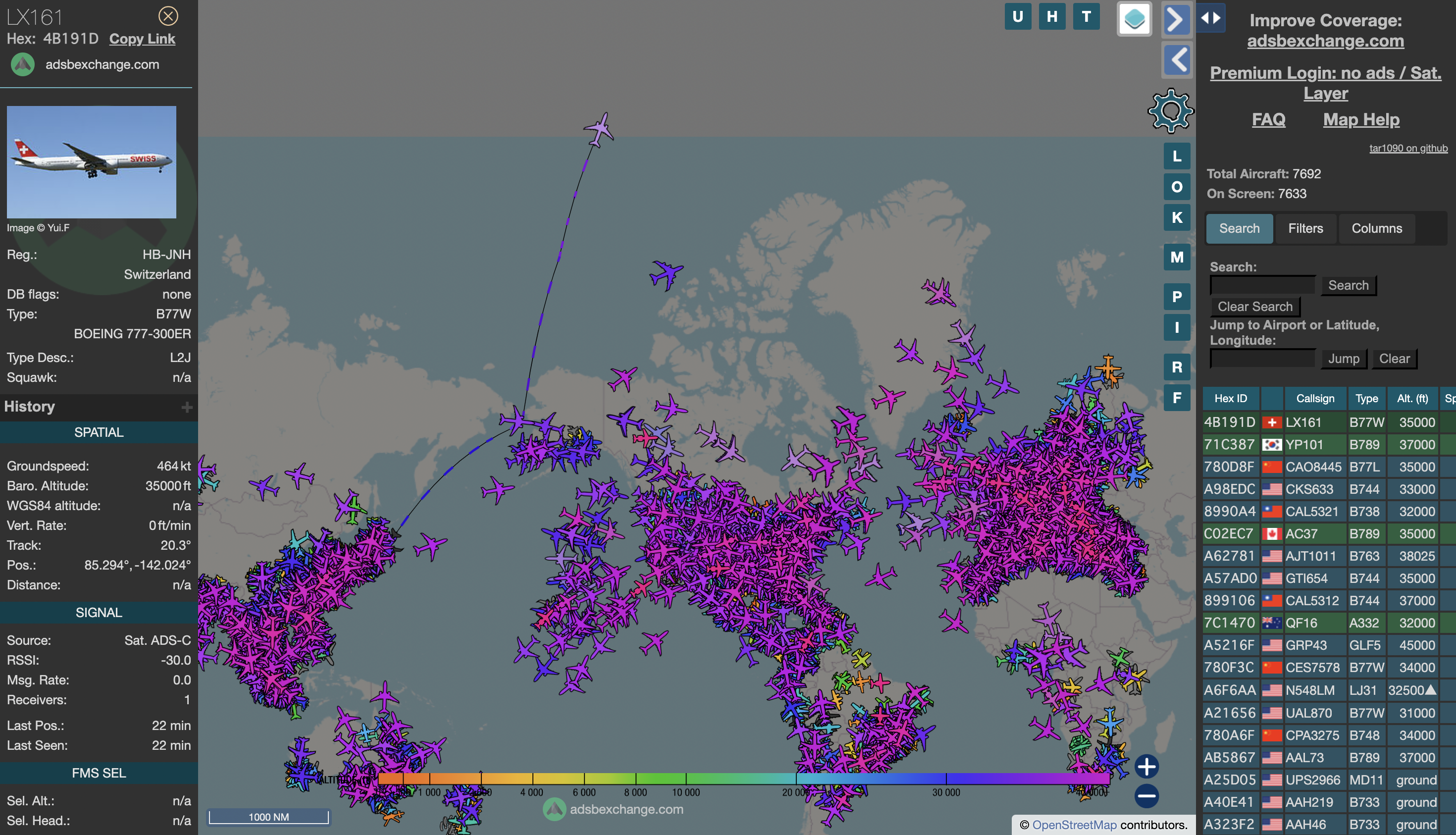1456x835 pixels.
Task: Open adsbexchange.com Improve Coverage link
Action: [1325, 41]
